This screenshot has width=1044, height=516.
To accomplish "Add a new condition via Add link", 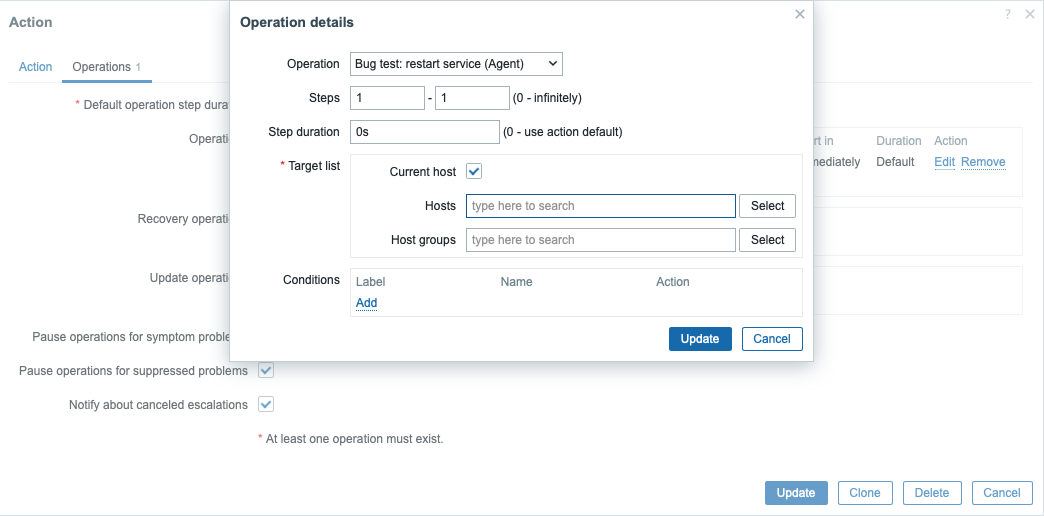I will point(366,303).
